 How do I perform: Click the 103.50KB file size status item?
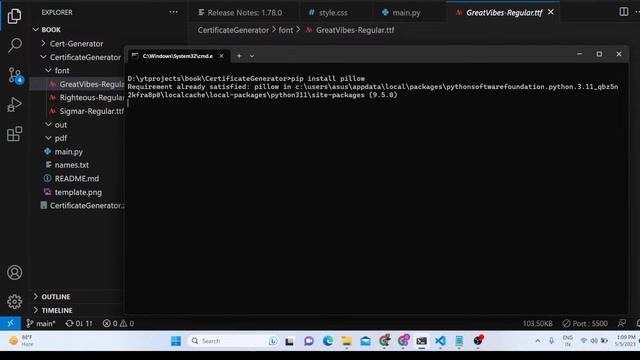click(x=537, y=323)
